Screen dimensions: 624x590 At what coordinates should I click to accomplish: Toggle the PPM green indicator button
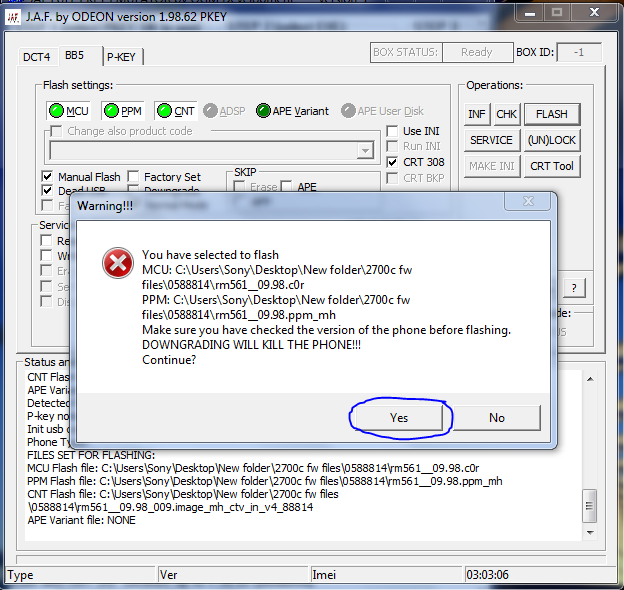click(x=123, y=111)
